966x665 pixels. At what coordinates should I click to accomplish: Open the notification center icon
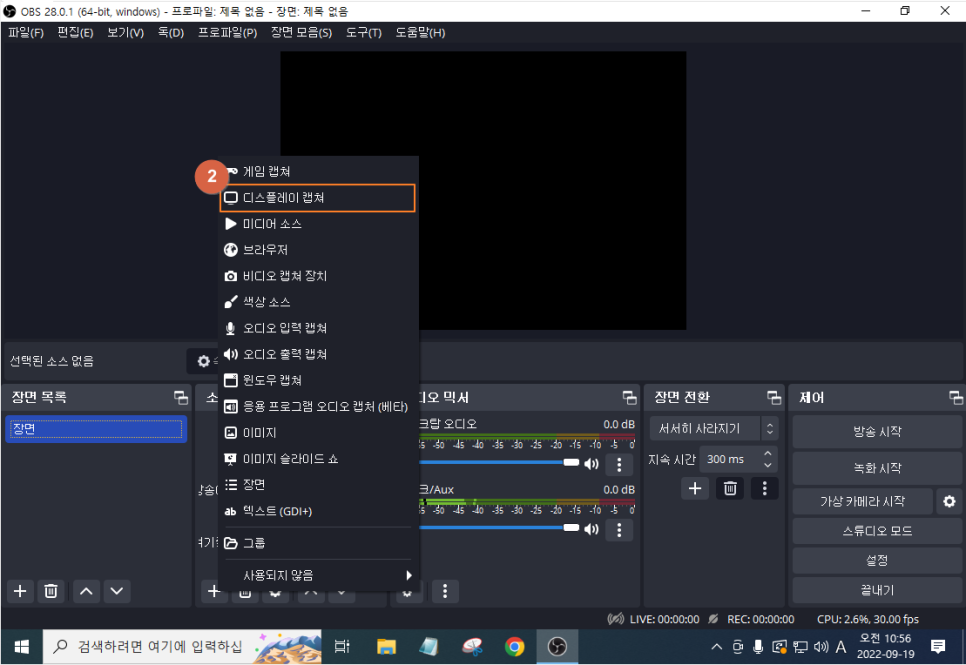coord(938,647)
